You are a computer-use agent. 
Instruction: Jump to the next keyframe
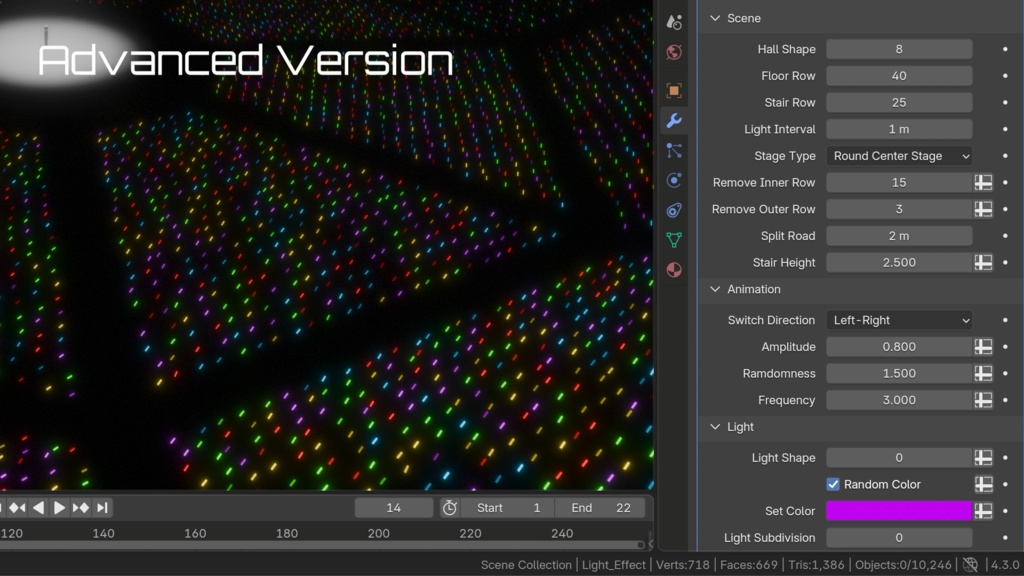click(81, 507)
